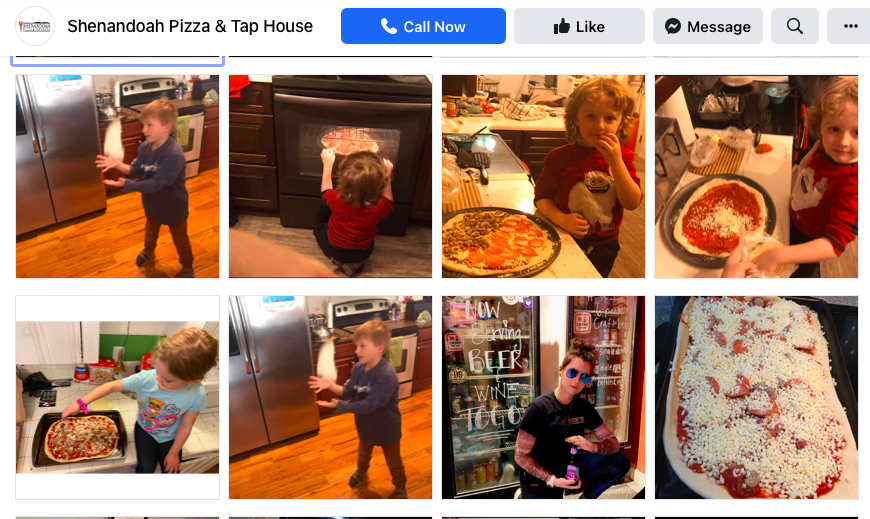Open the search magnifier icon
870x519 pixels.
pyautogui.click(x=795, y=26)
